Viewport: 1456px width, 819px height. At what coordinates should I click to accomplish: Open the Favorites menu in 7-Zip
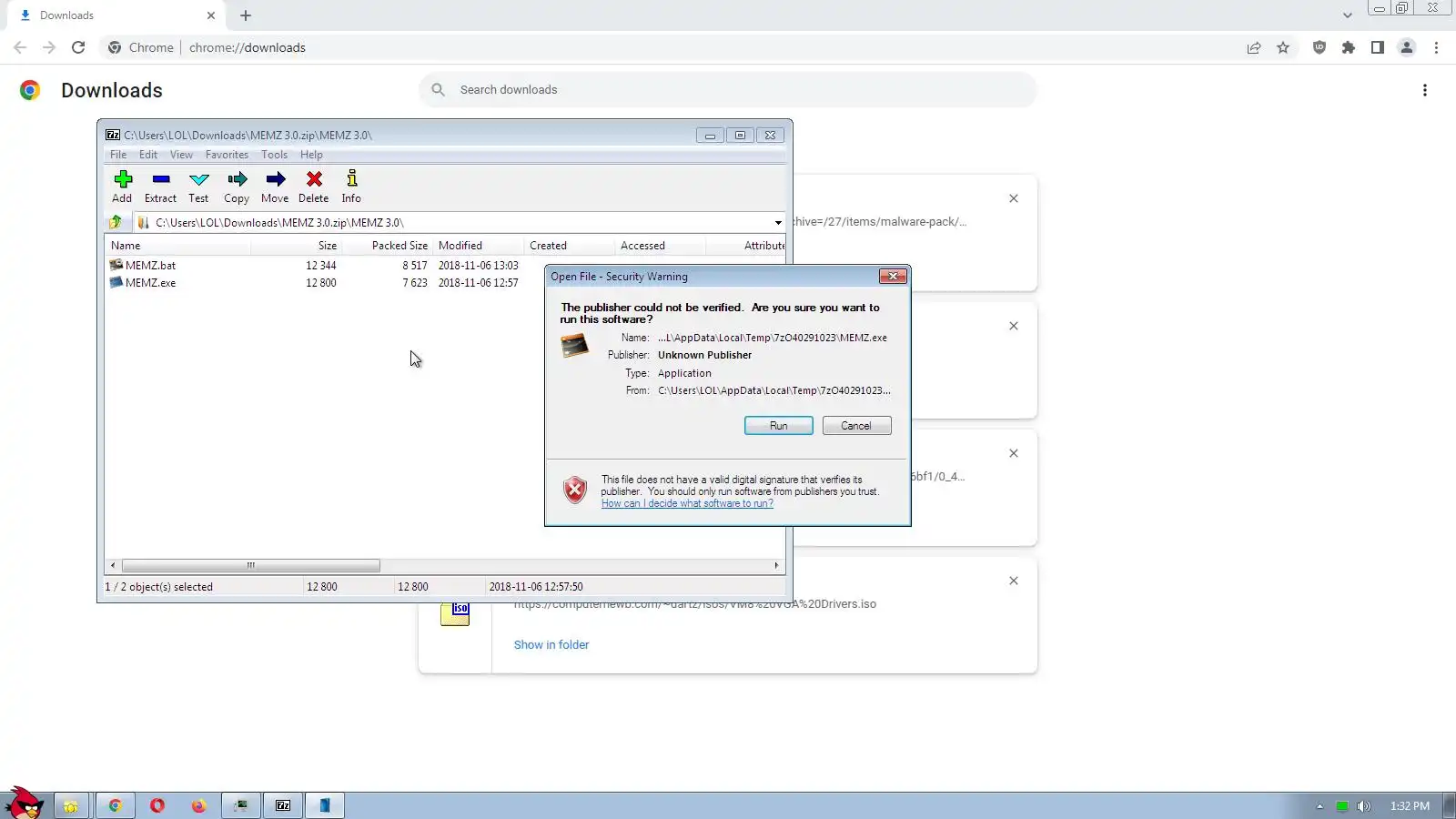coord(227,155)
